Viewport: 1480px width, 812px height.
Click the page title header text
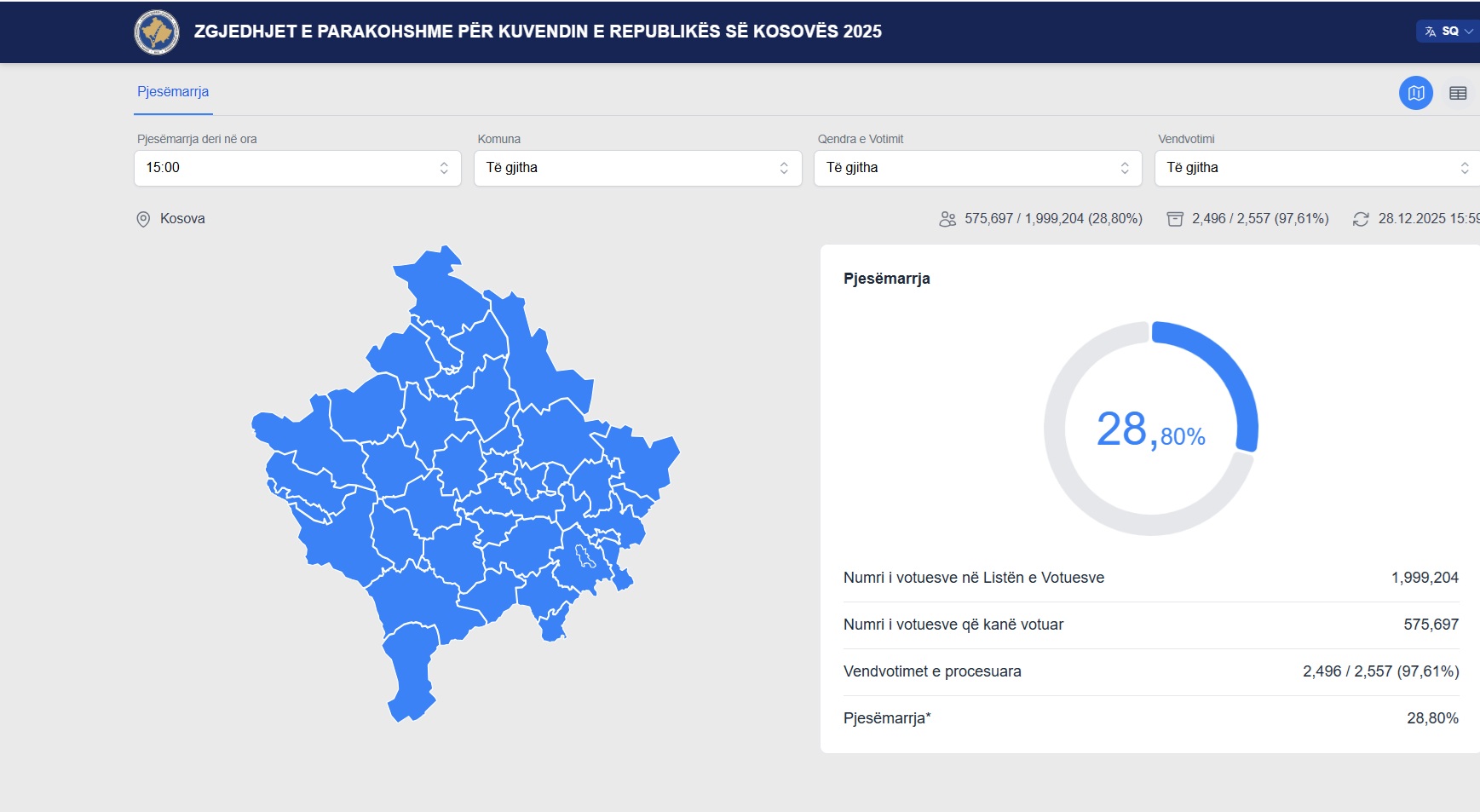[538, 32]
